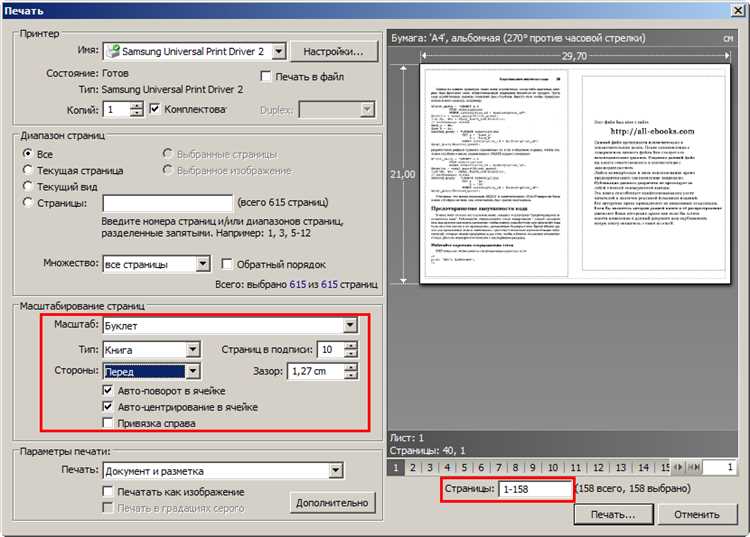Select sheet tab 12 in preview
This screenshot has height=537, width=750.
(598, 468)
